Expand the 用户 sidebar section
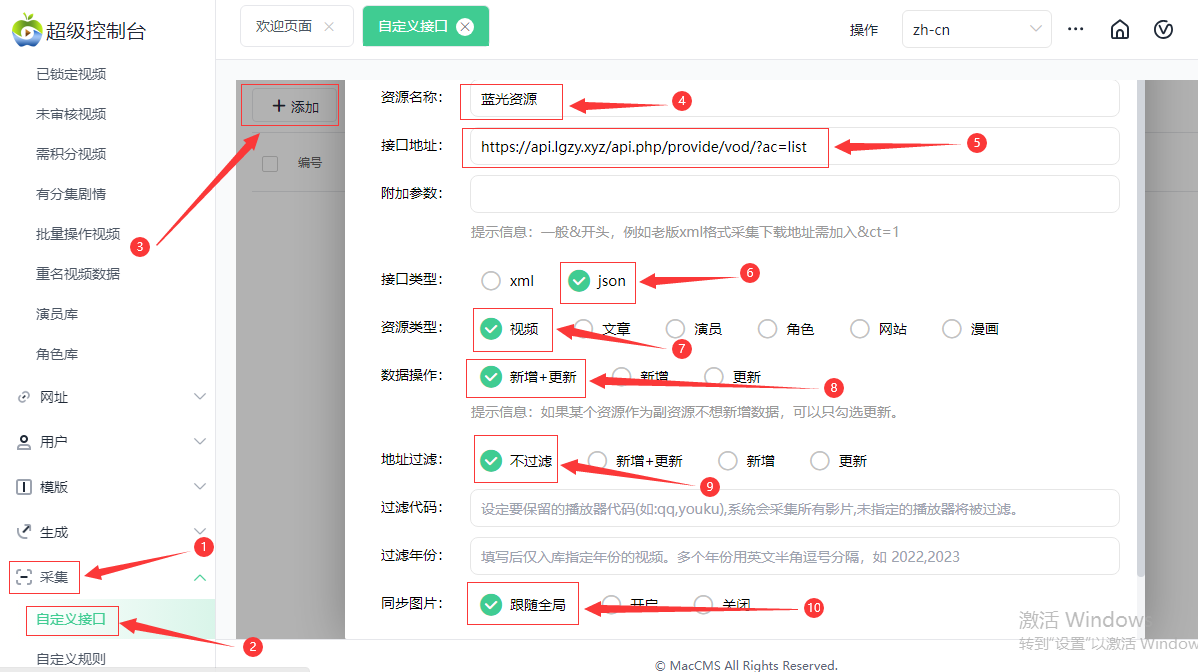The height and width of the screenshot is (672, 1198). tap(199, 442)
